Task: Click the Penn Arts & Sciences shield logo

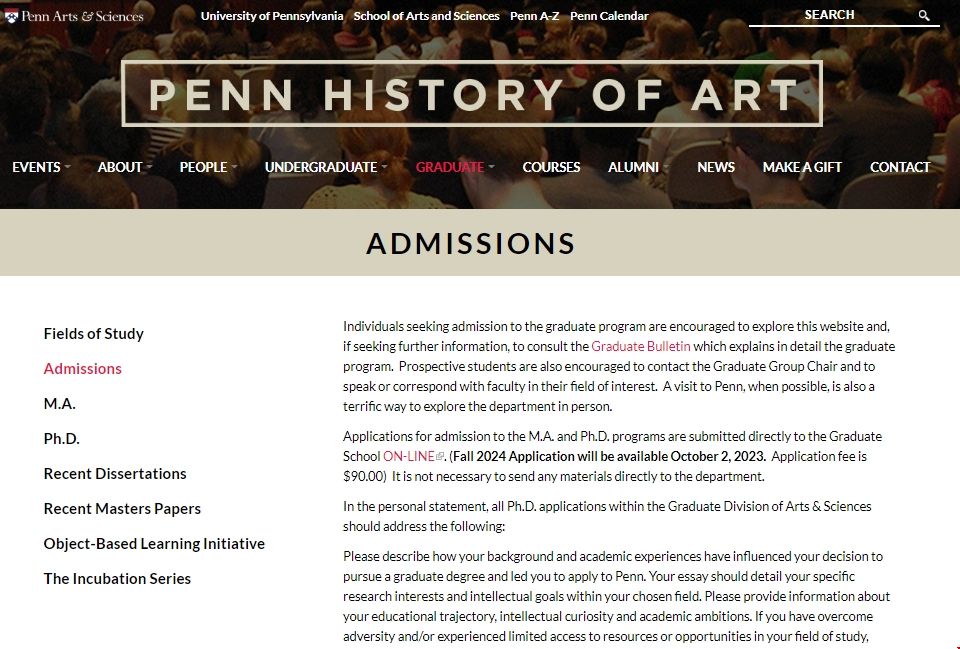Action: pos(11,16)
